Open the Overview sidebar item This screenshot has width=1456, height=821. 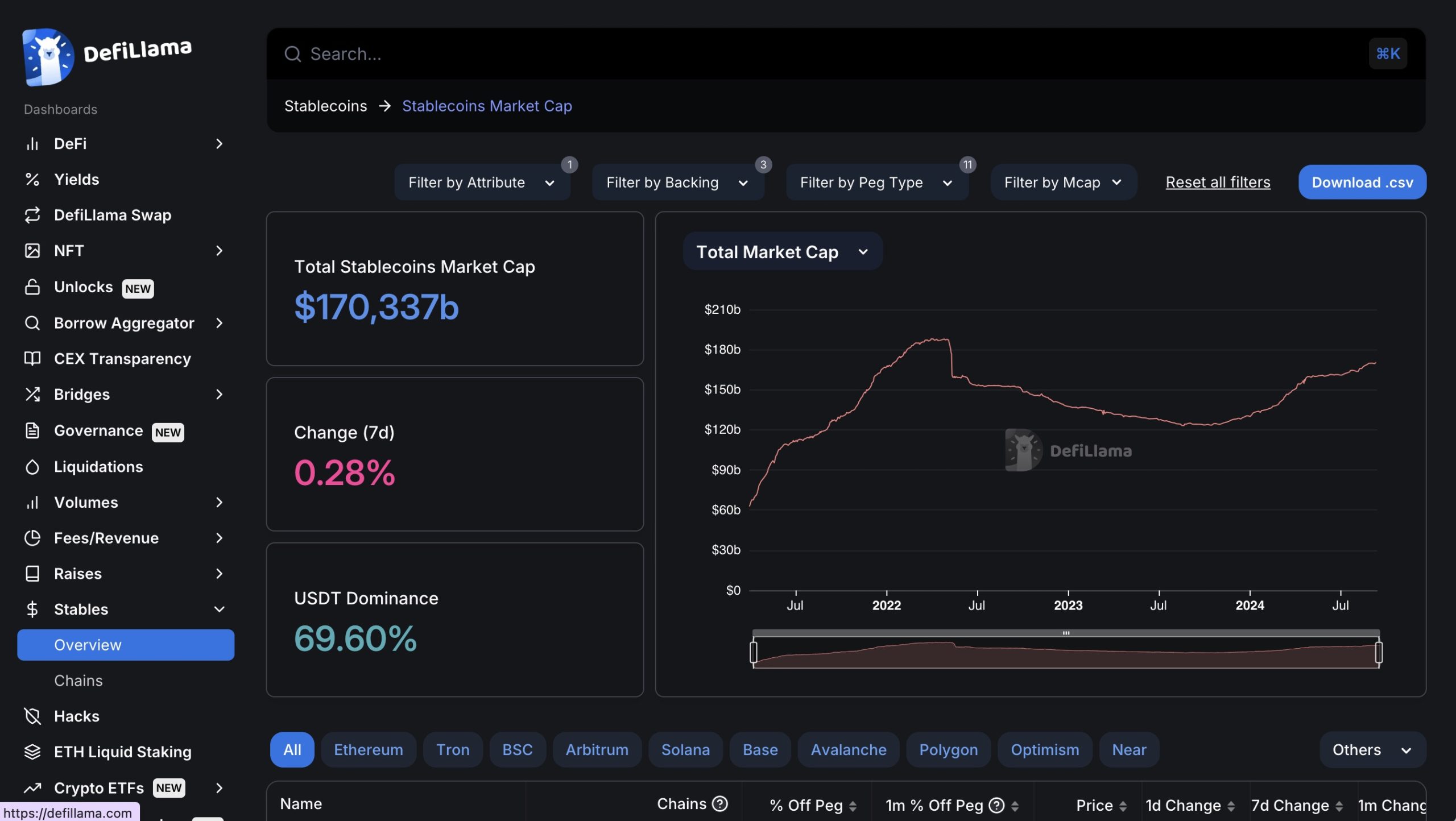(x=126, y=645)
